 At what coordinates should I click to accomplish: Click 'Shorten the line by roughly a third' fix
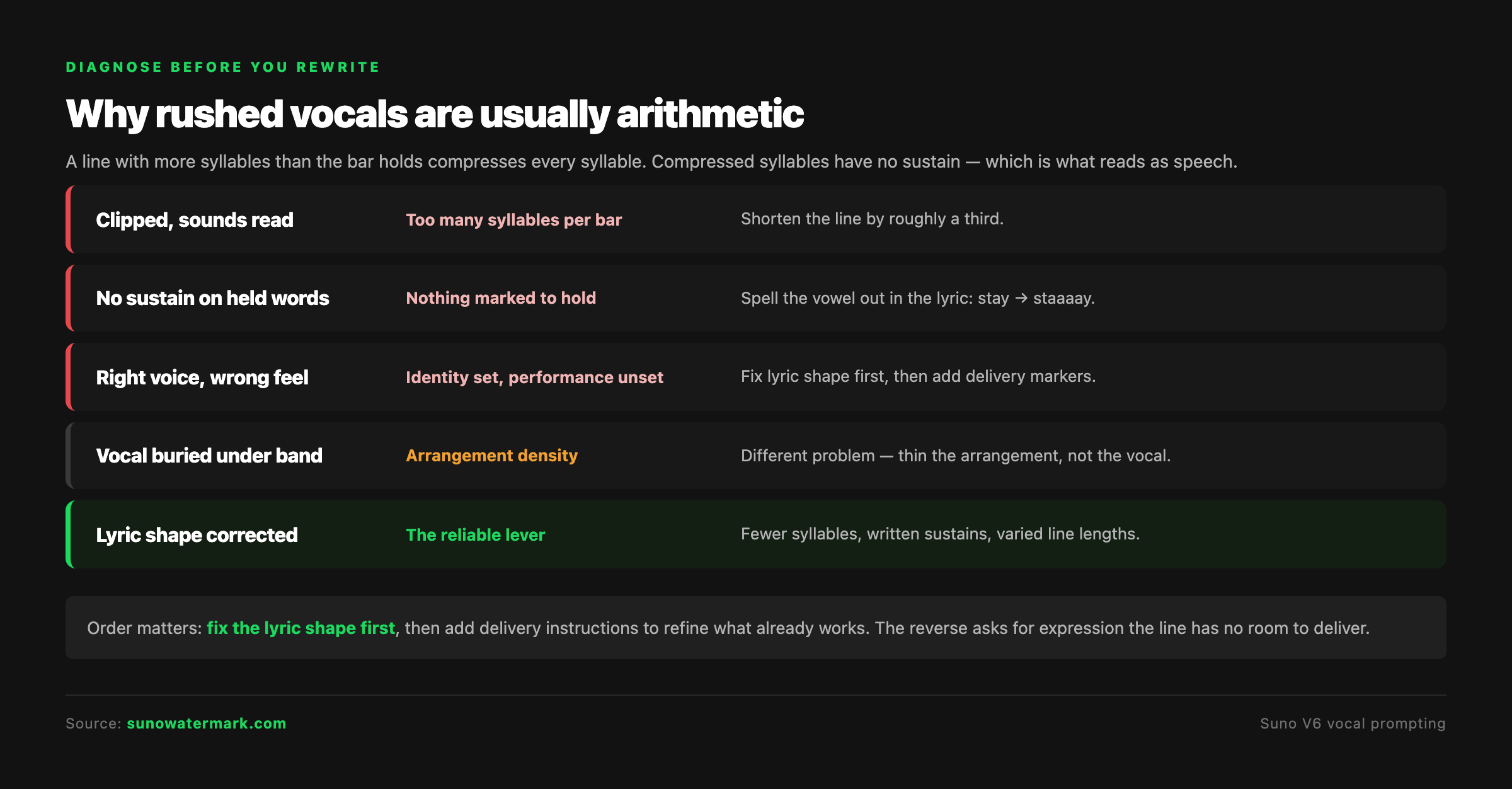click(x=872, y=219)
